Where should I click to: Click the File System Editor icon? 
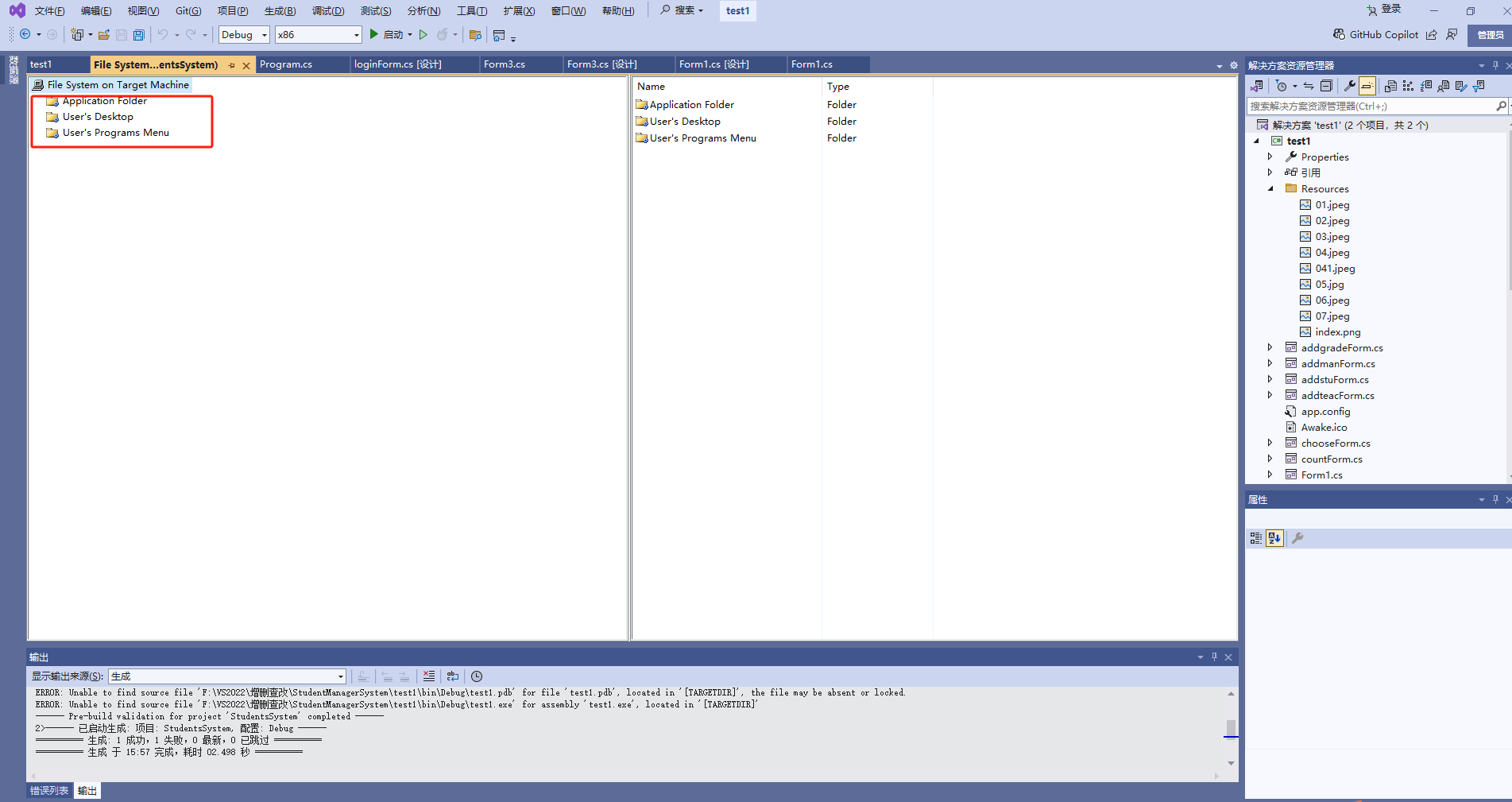pos(1390,86)
